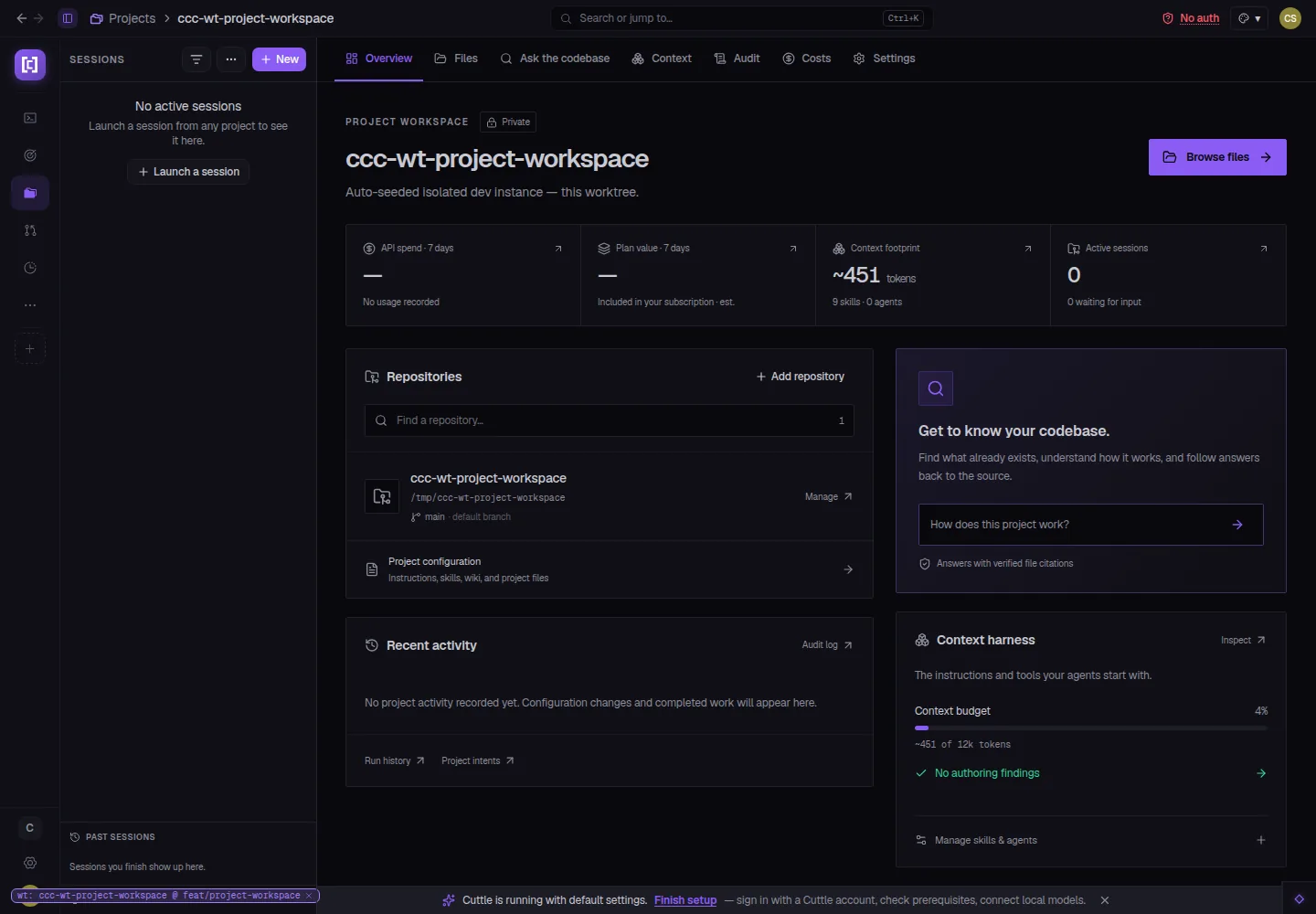Image resolution: width=1316 pixels, height=914 pixels.
Task: Open Context footprint card arrow
Action: (x=1028, y=249)
